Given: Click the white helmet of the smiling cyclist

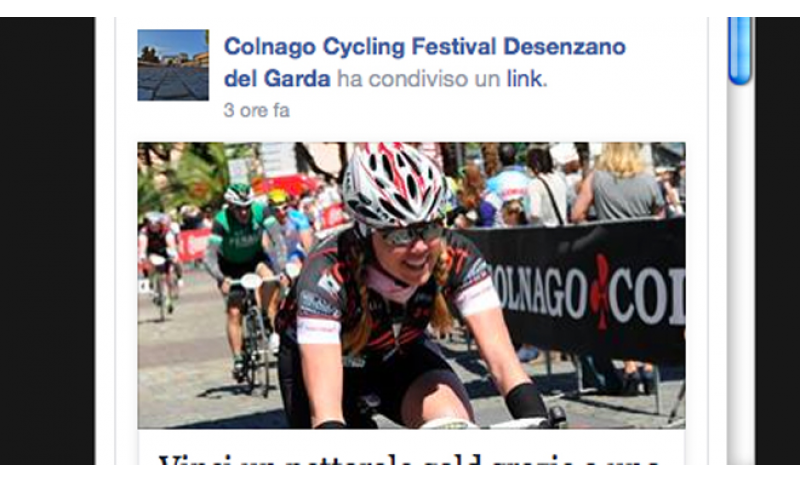Looking at the screenshot, I should point(394,184).
